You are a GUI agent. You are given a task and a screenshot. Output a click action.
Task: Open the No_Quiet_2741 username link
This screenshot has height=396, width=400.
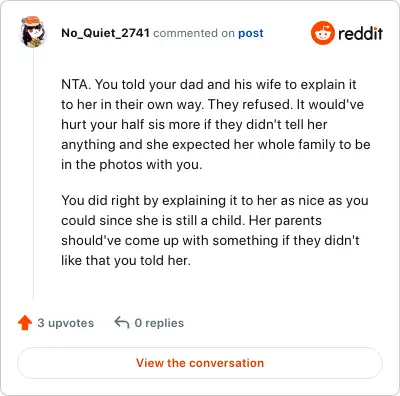coord(105,33)
